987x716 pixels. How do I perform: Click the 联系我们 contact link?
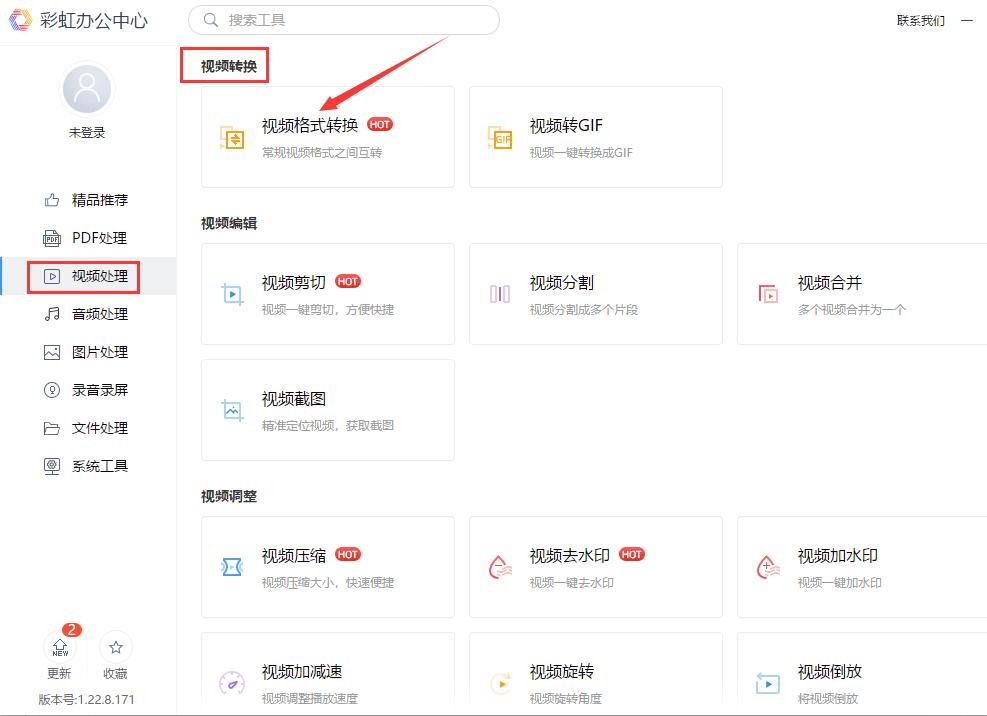coord(920,21)
